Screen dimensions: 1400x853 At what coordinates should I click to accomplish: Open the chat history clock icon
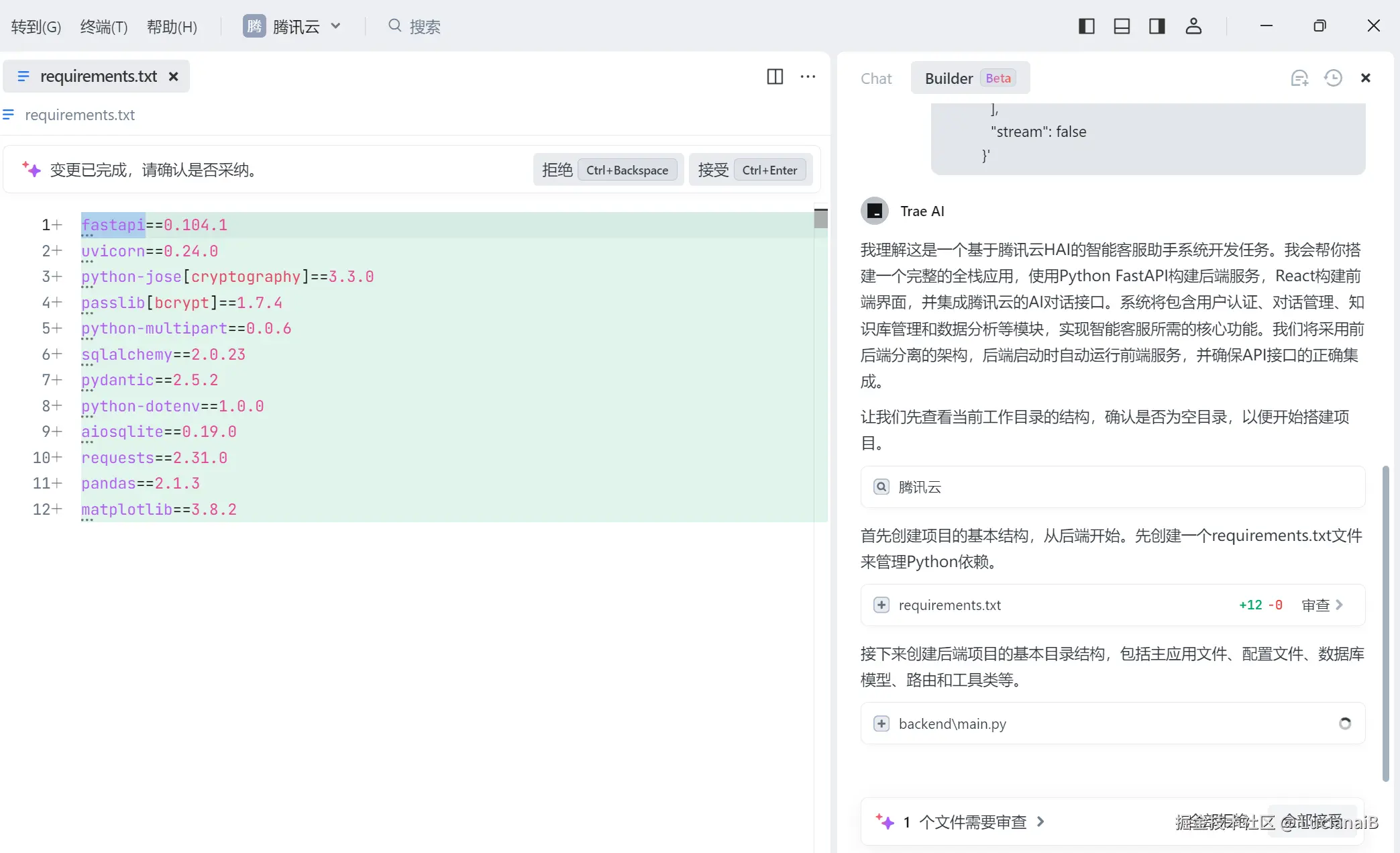[x=1333, y=79]
